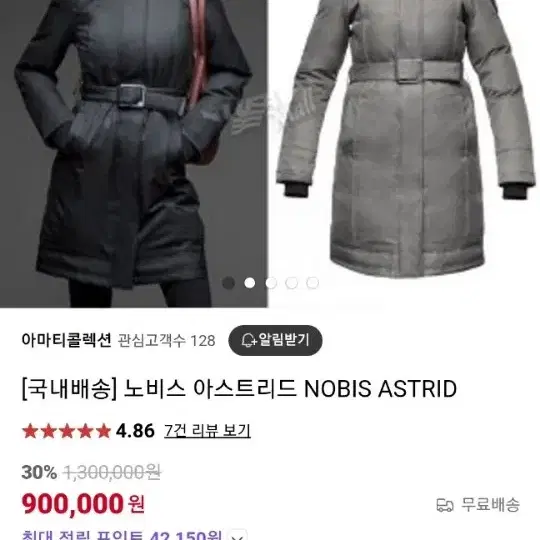Click the five-star rating icons
540x540 pixels.
coord(66,431)
